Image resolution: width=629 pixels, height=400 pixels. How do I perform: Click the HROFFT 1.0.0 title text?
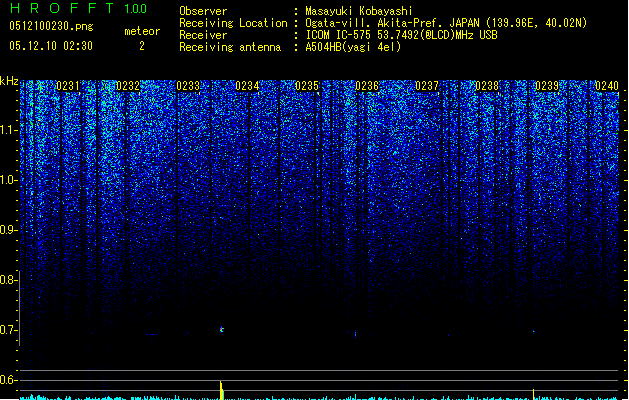[78, 8]
